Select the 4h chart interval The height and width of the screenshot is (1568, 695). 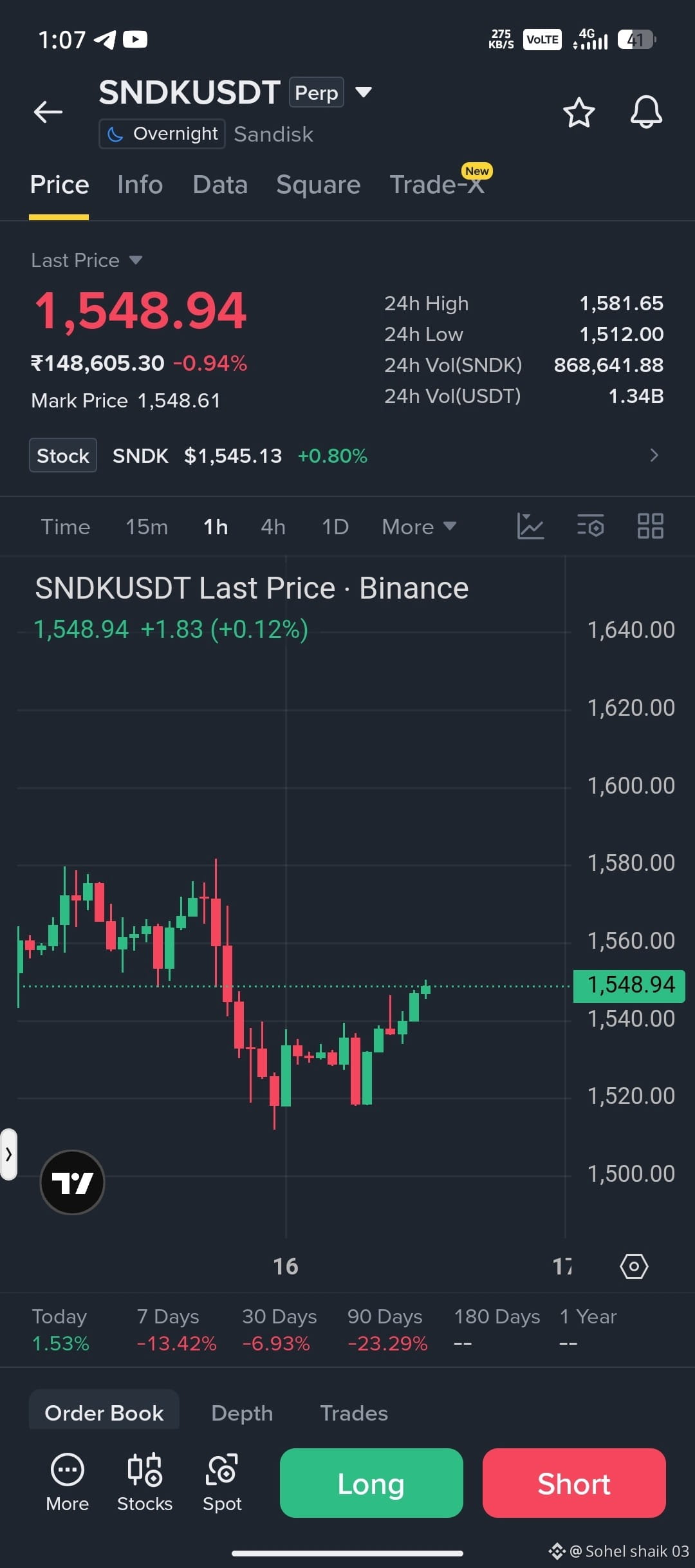(x=273, y=527)
